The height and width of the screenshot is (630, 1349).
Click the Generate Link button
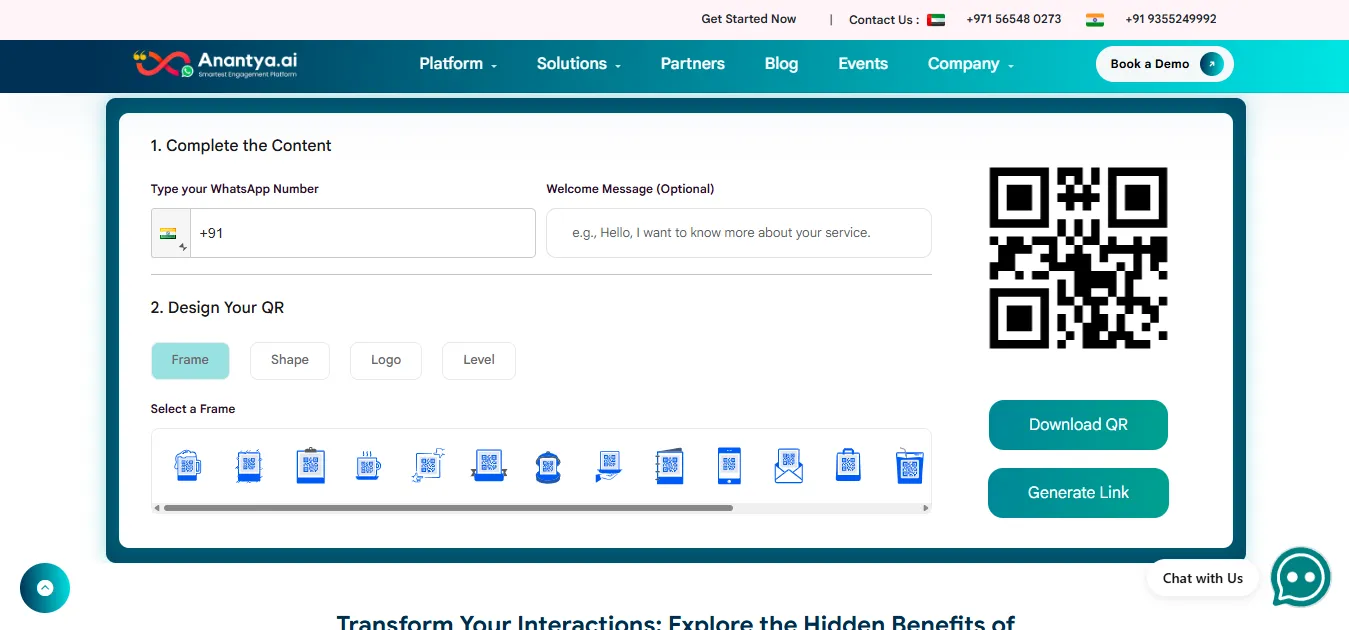point(1078,493)
